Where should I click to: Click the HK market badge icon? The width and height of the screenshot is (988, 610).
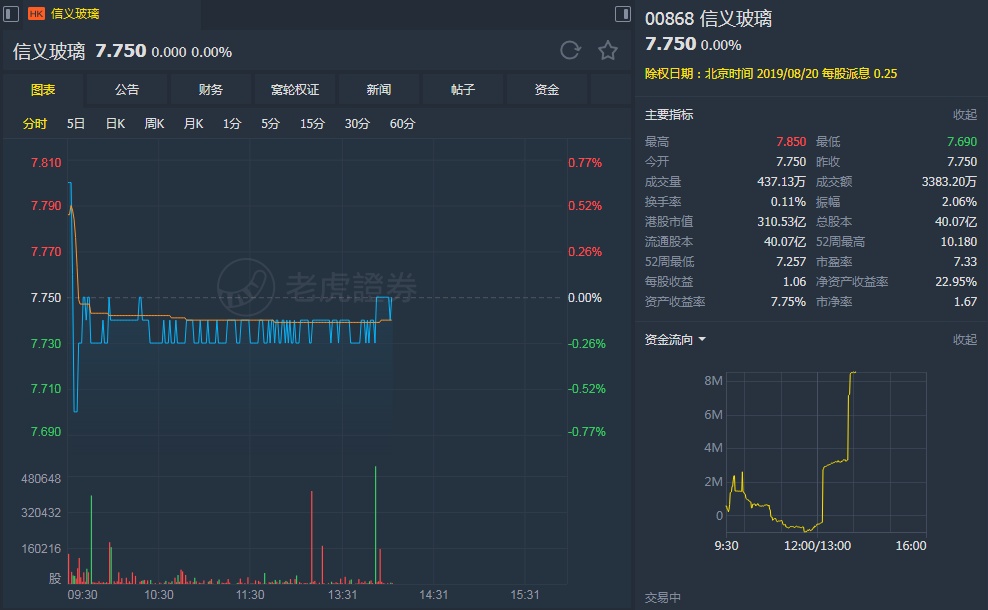coord(36,14)
